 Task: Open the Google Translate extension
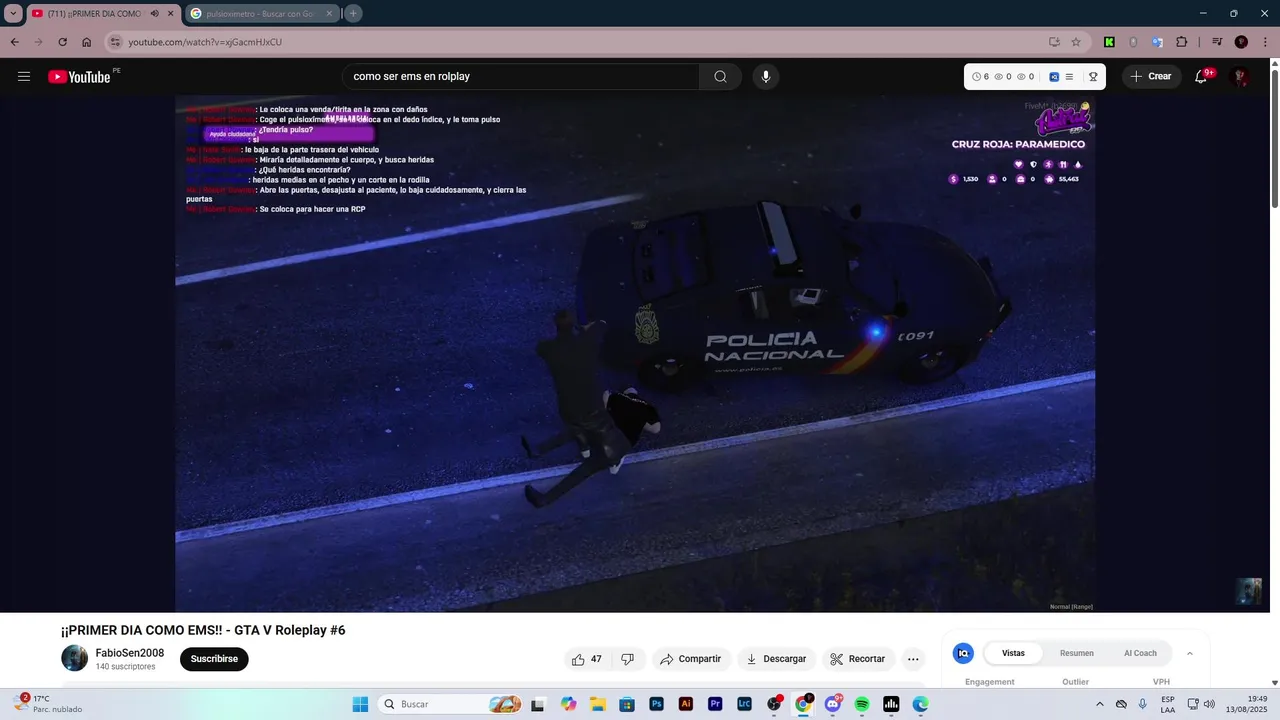click(x=1157, y=42)
